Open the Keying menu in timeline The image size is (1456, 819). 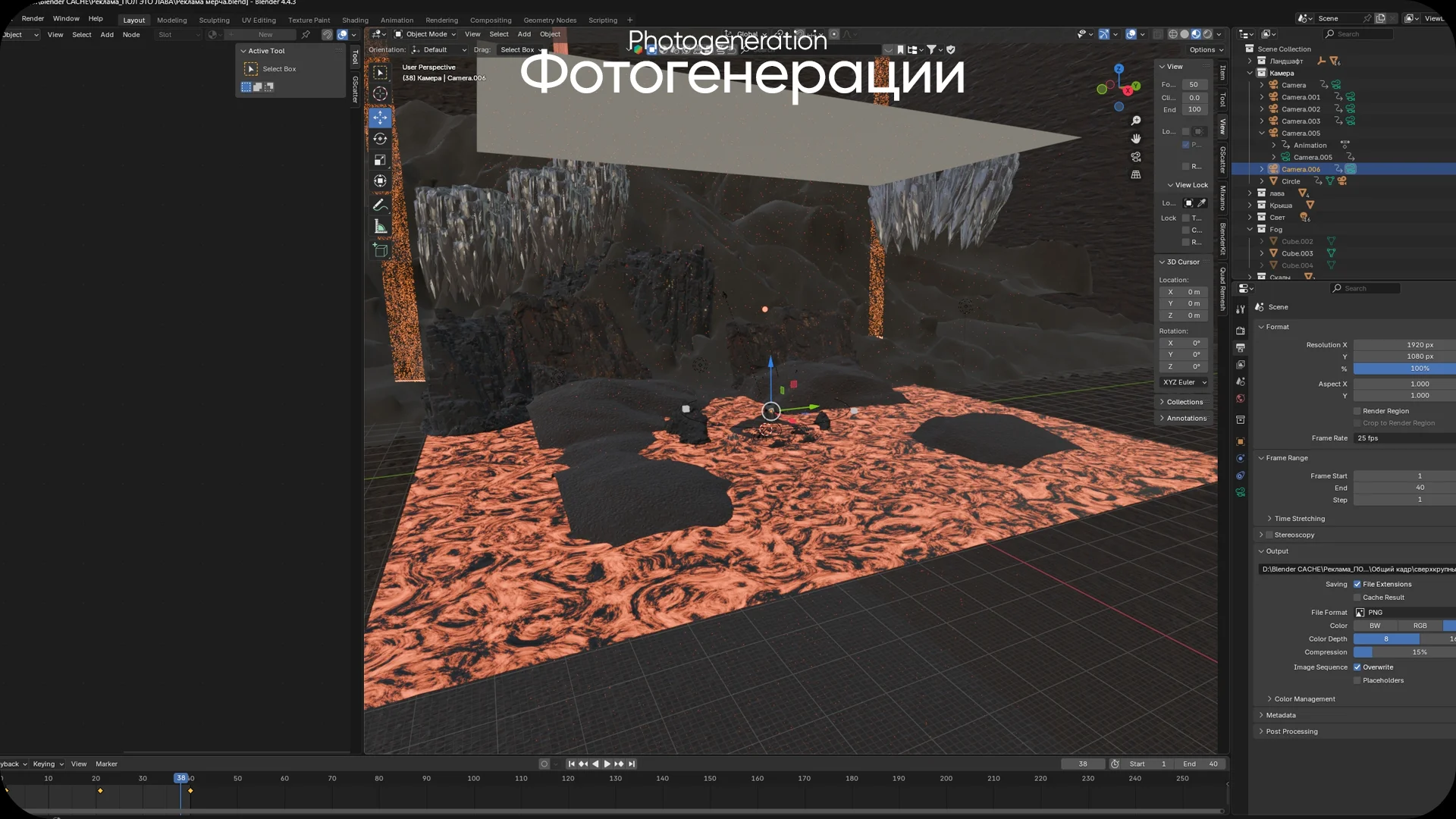coord(48,764)
